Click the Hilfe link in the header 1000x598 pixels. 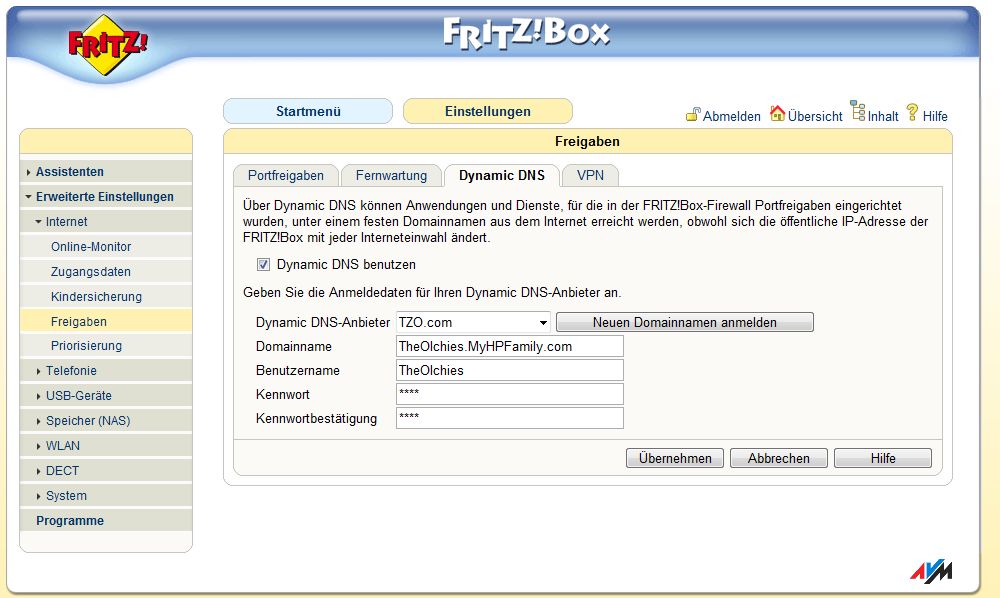(x=935, y=116)
